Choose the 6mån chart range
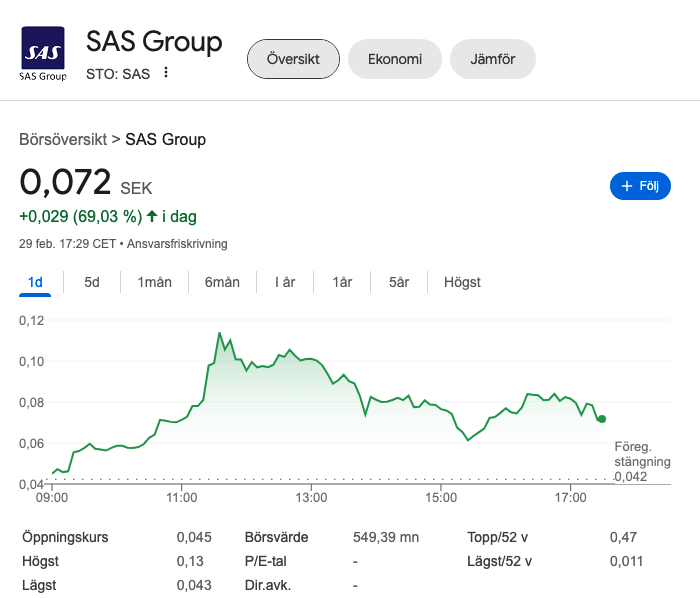The height and width of the screenshot is (598, 700). 222,282
